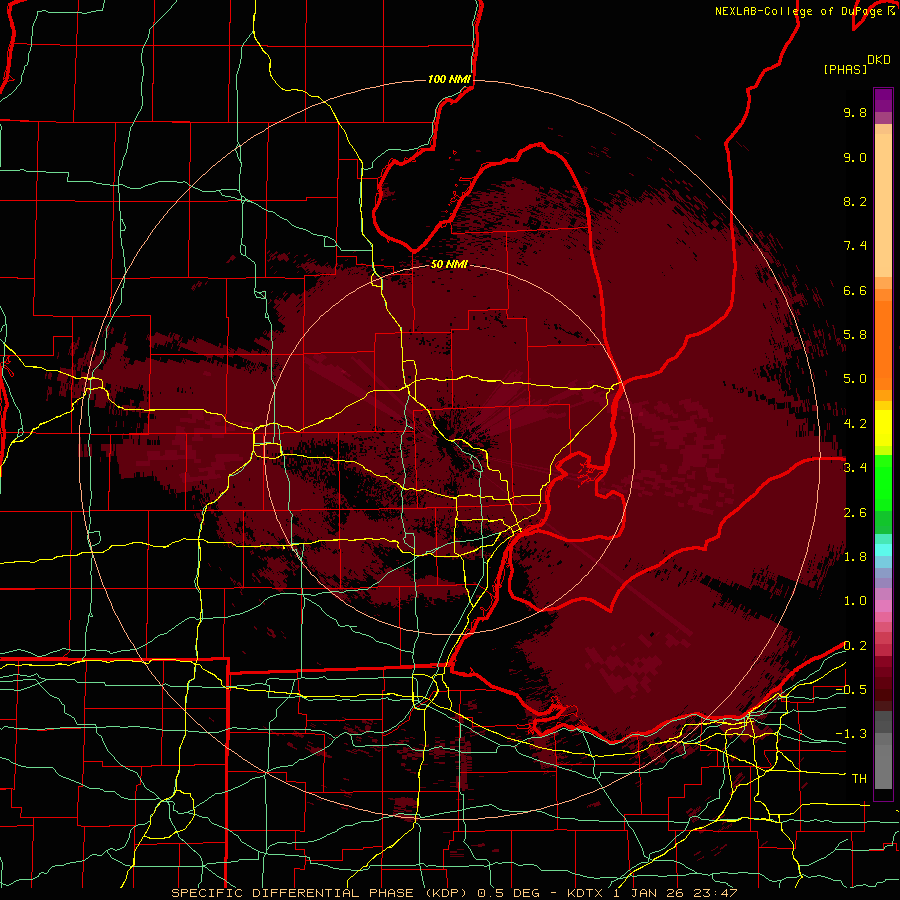Click the 2.6 scale label
The image size is (900, 900).
(x=855, y=512)
